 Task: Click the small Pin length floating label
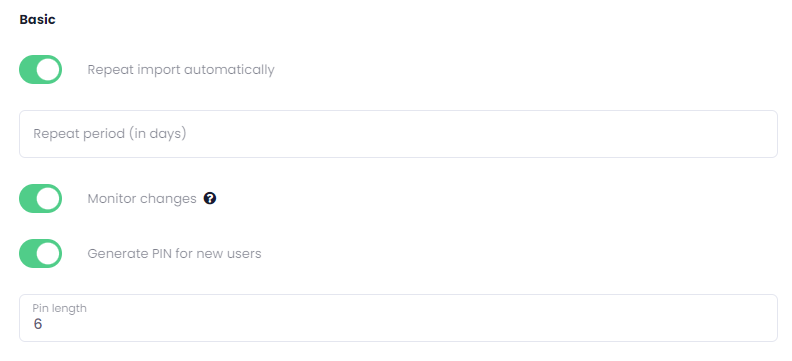60,308
